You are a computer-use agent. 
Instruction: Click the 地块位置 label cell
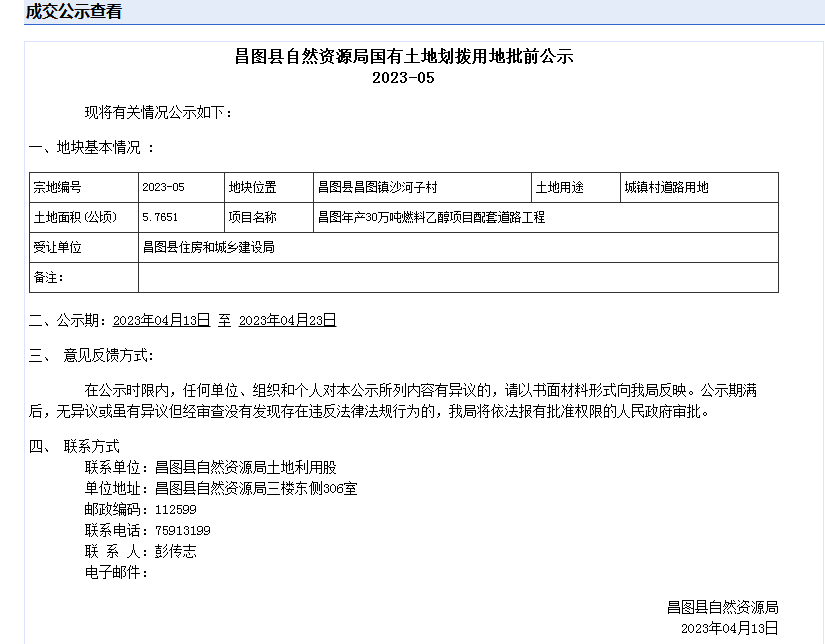tap(269, 187)
